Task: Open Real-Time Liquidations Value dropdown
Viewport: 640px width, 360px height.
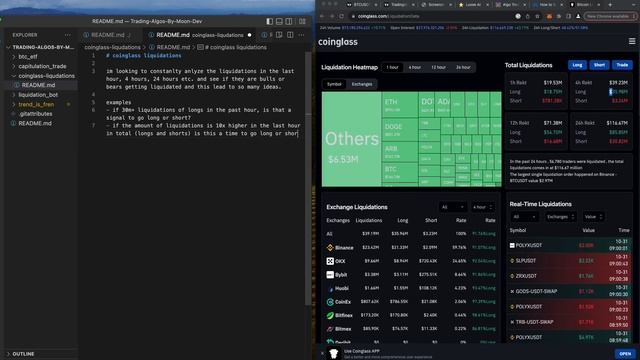Action: pos(593,217)
